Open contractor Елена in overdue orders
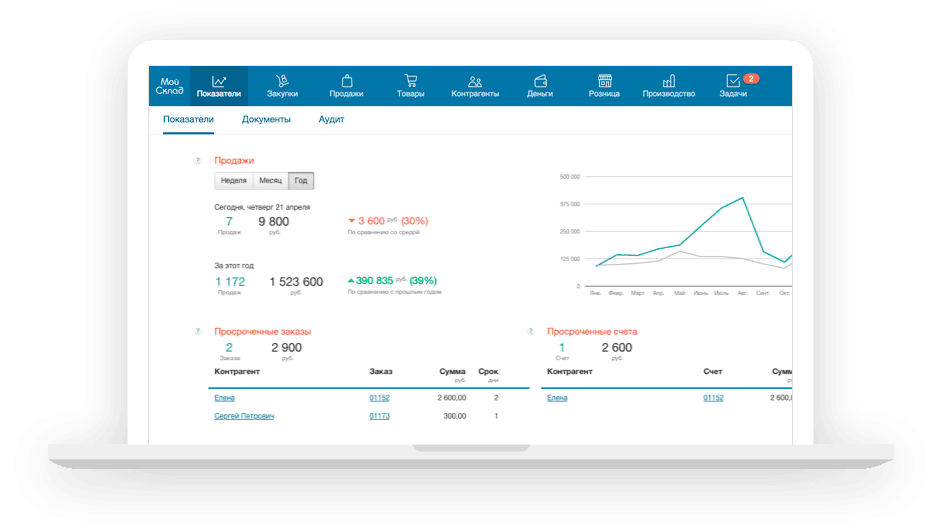Screen dimensions: 941x529 click(224, 398)
